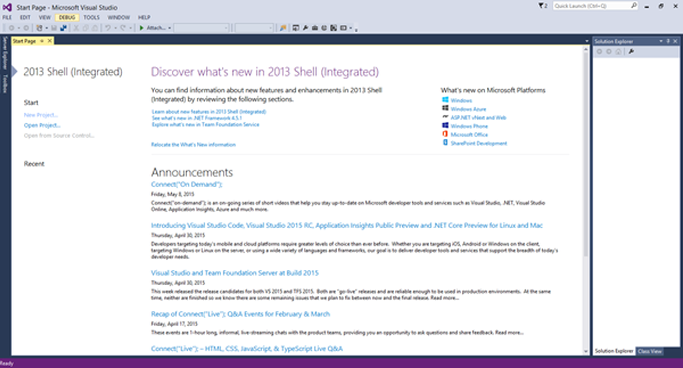The image size is (683, 368).
Task: Open the DEBUG menu
Action: [x=67, y=17]
